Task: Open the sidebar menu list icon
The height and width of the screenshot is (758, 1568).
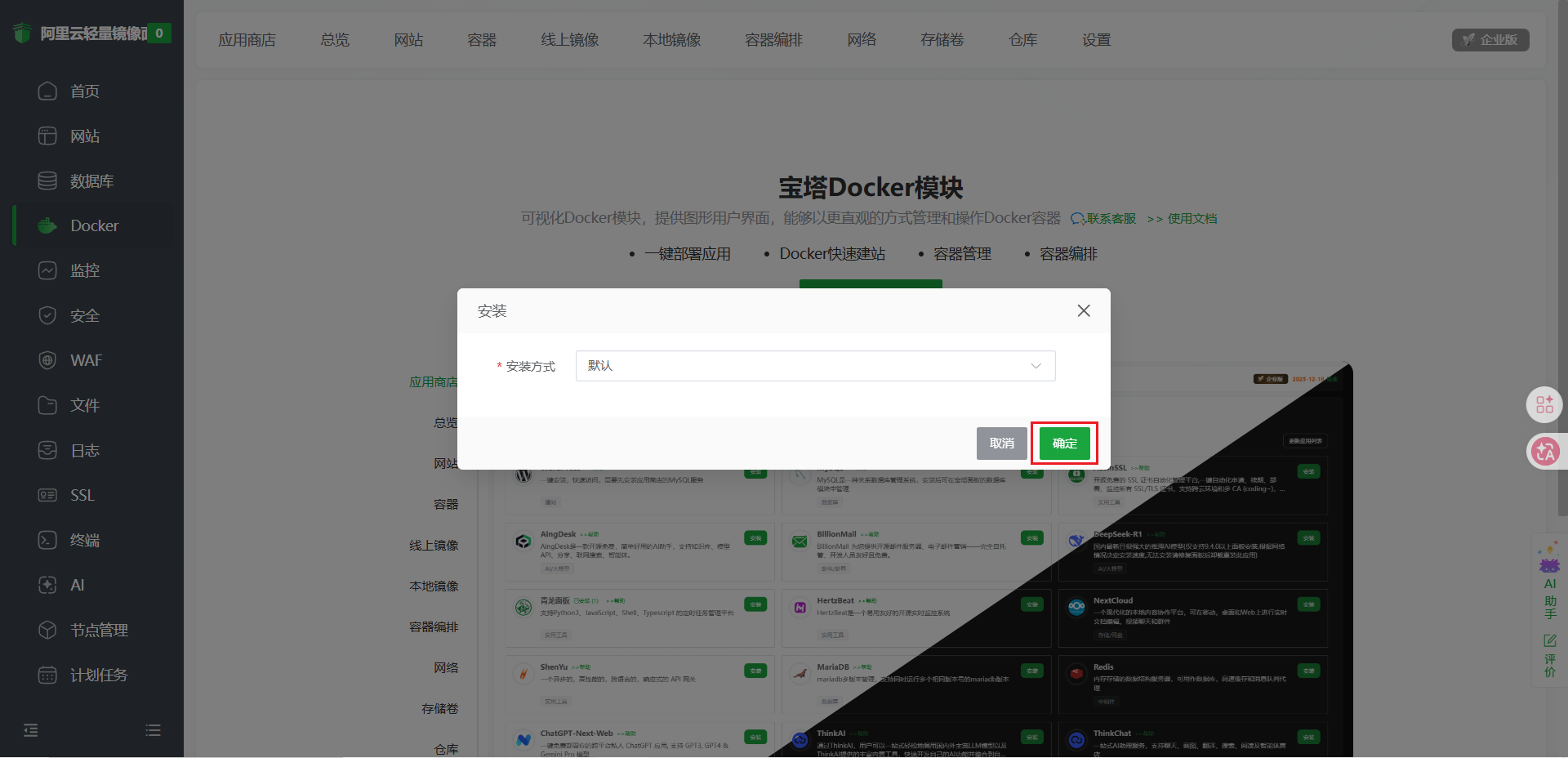Action: click(x=153, y=730)
